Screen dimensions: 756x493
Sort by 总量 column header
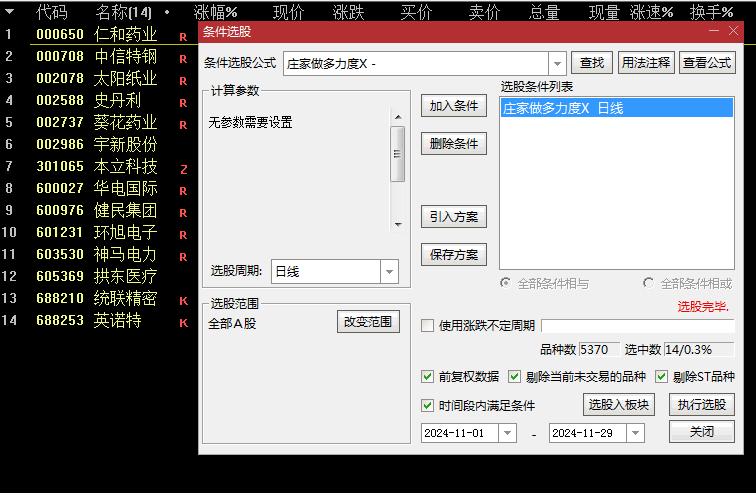tap(544, 12)
